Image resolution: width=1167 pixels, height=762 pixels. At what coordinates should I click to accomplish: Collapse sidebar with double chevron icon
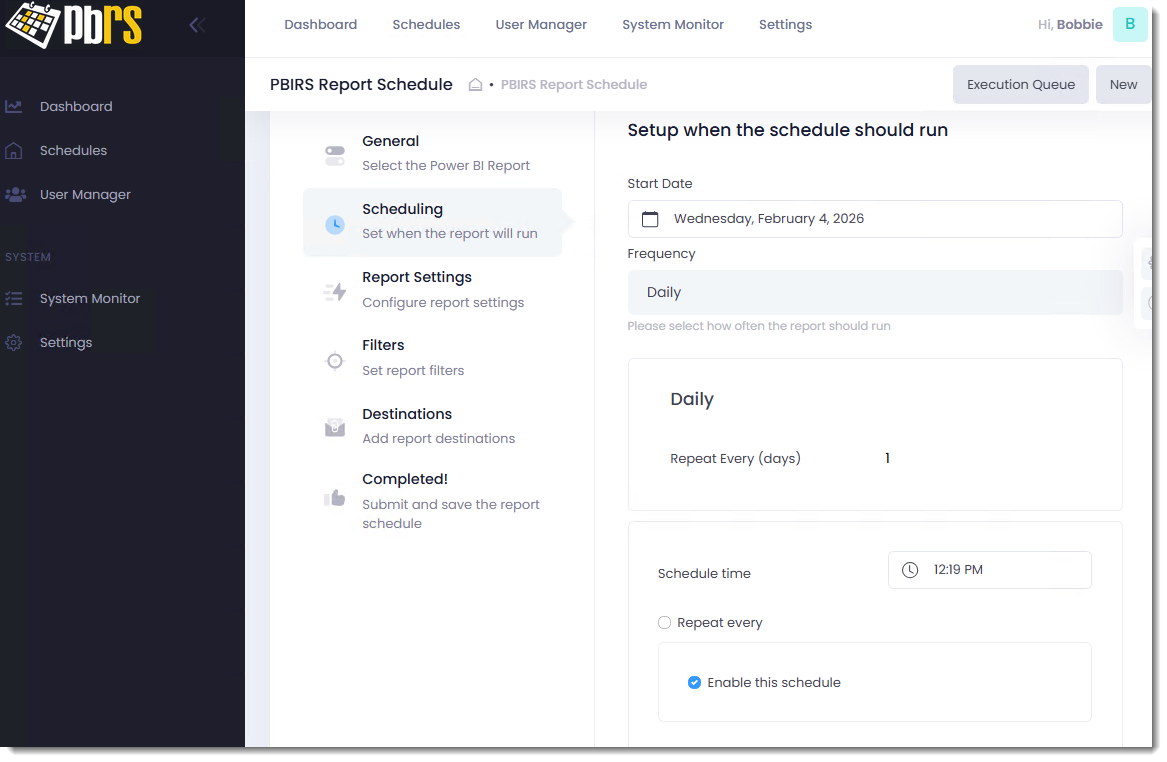click(x=197, y=25)
